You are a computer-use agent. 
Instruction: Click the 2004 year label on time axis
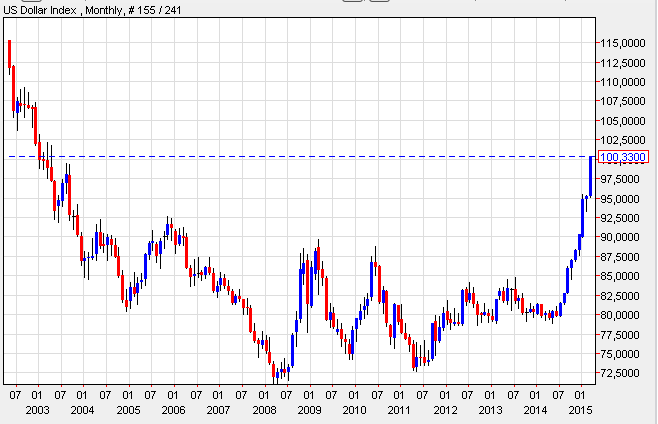82,410
